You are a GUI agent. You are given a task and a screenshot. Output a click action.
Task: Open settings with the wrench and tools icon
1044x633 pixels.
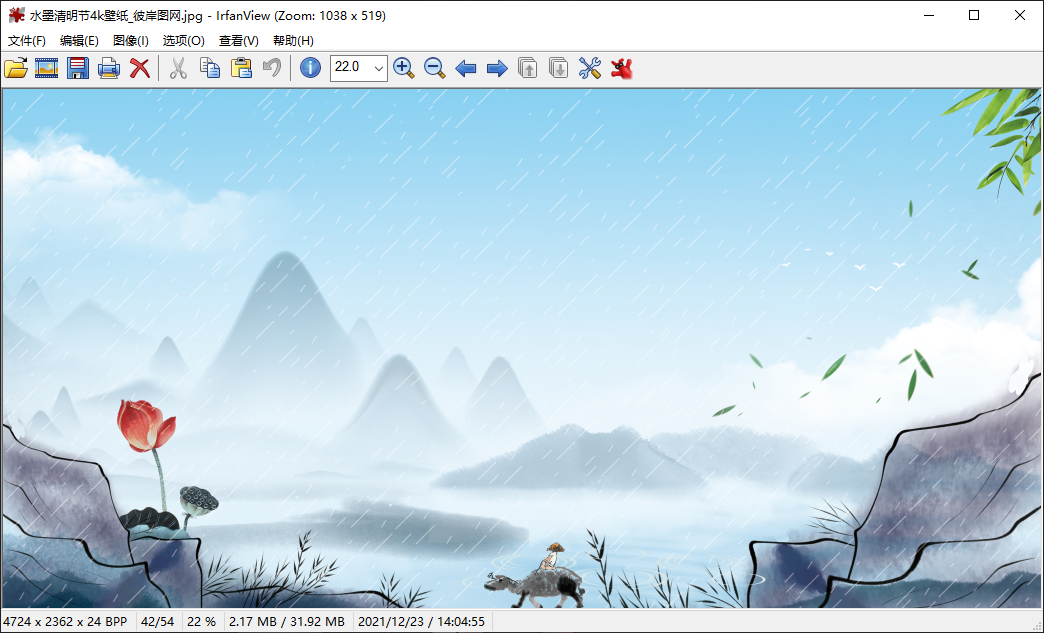coord(590,68)
